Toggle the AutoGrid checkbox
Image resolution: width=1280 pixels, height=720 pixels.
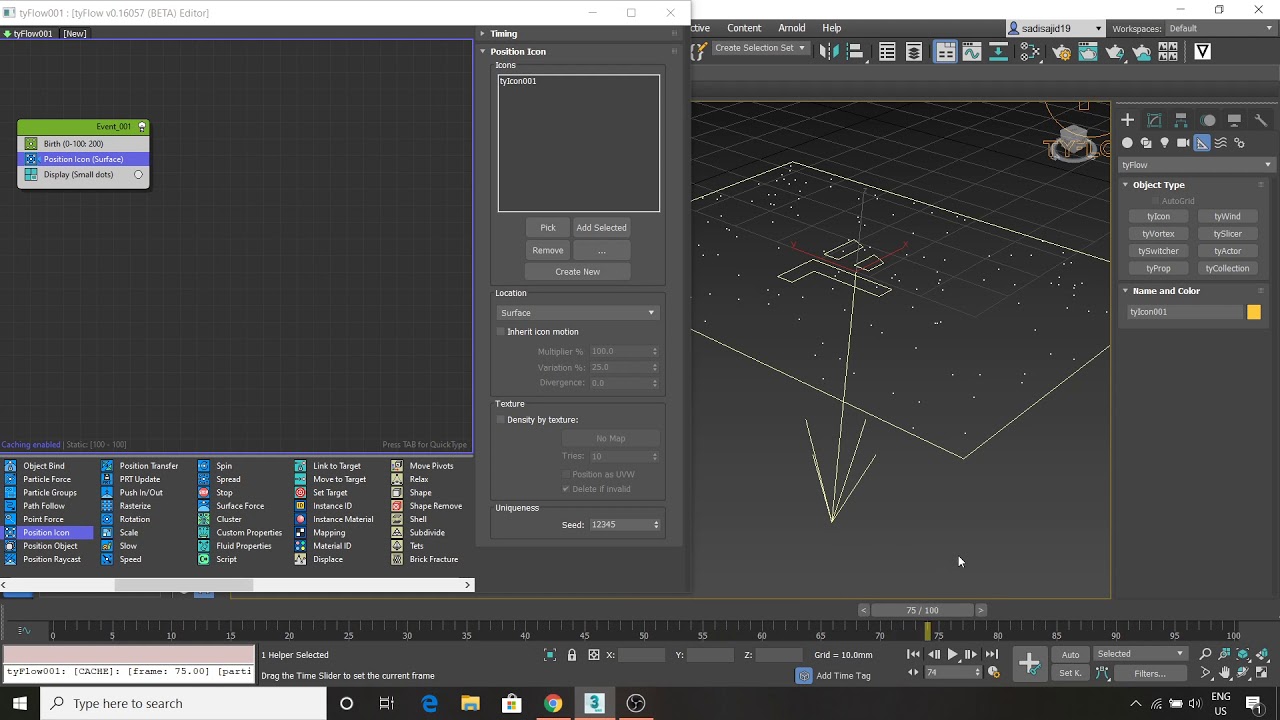[1155, 201]
